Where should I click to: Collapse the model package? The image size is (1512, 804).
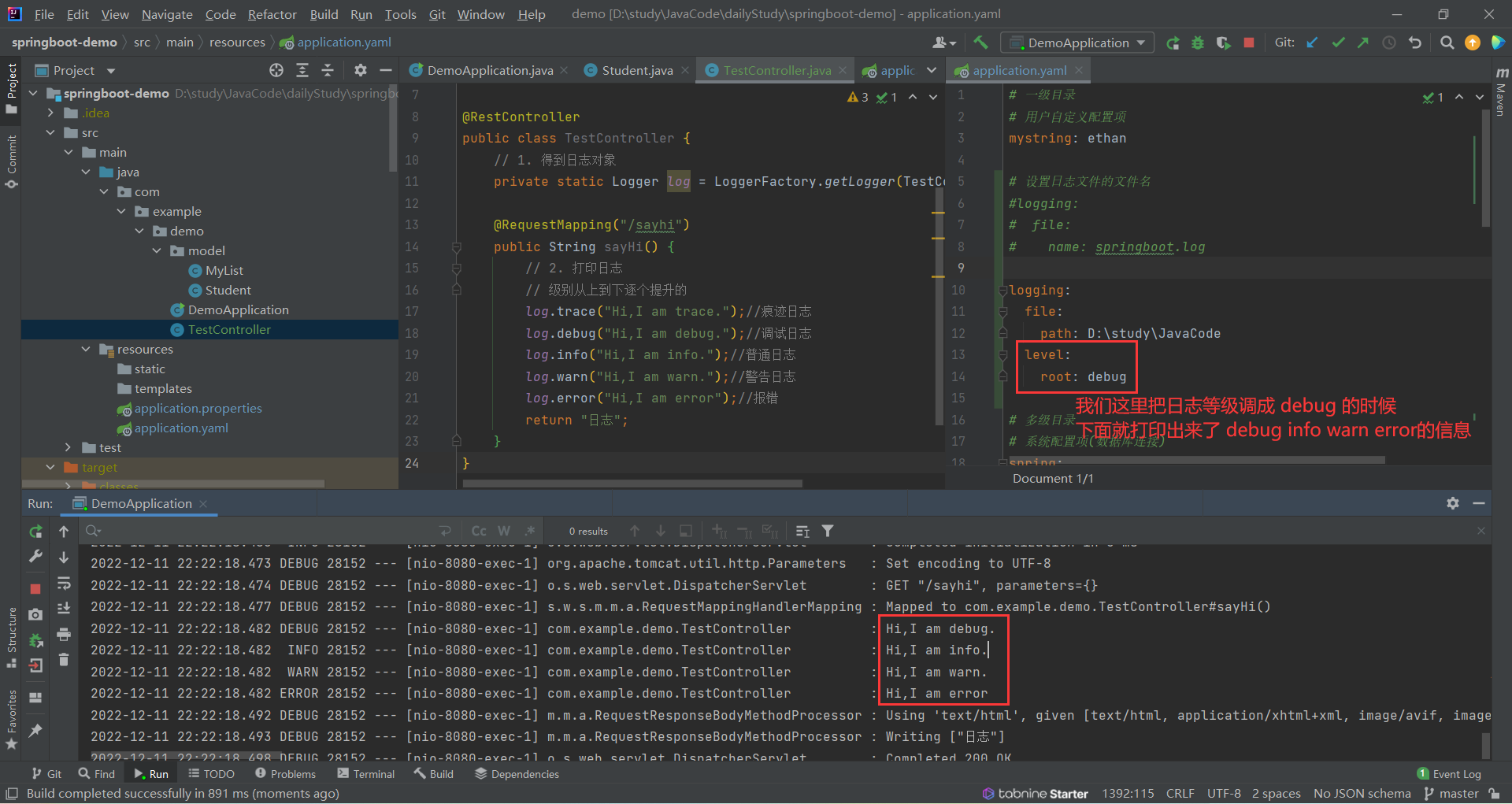157,250
